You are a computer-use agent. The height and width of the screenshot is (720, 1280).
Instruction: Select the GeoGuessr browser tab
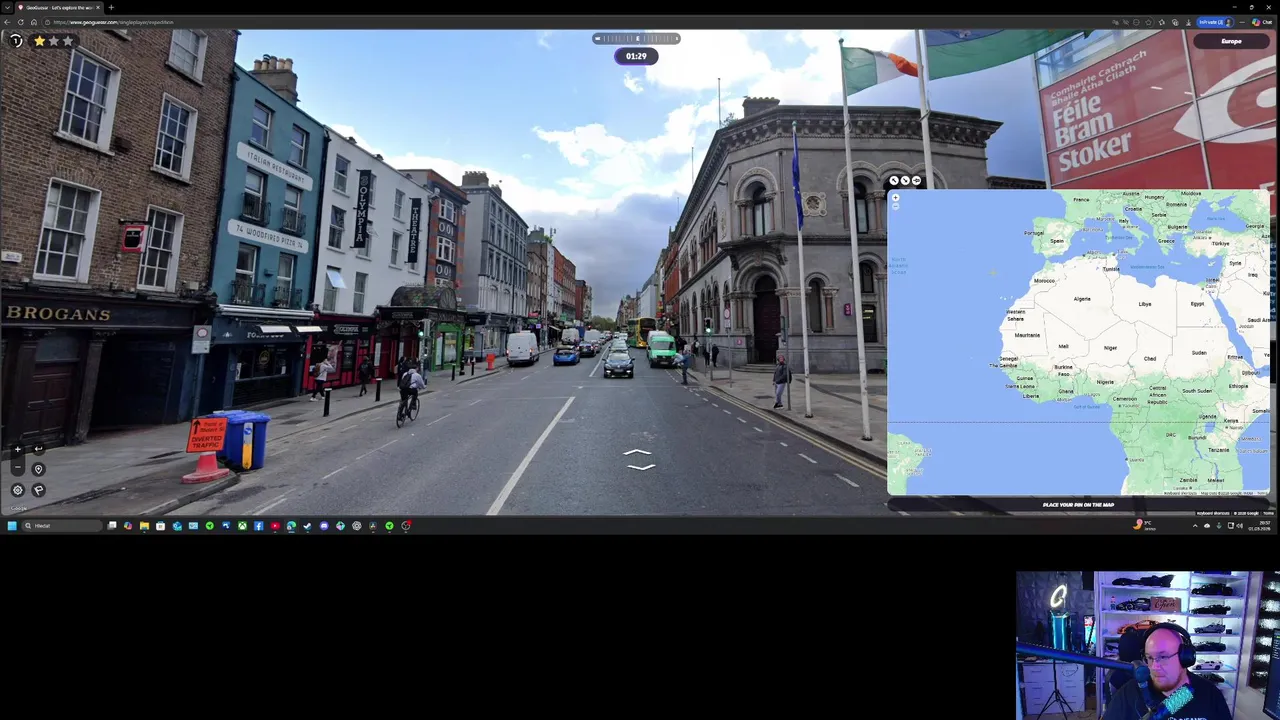(x=57, y=7)
